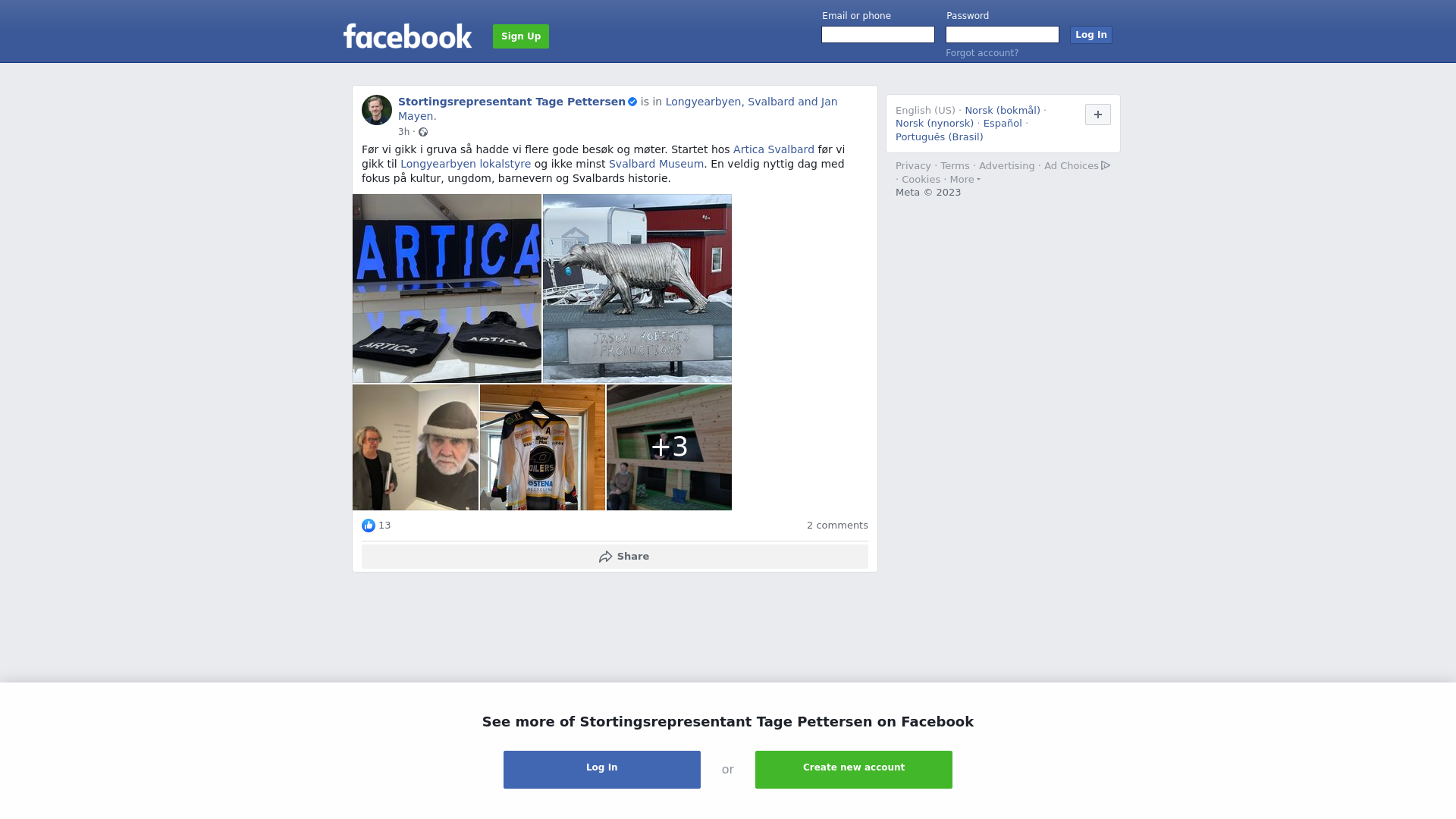Click the blue like reaction icon

(369, 526)
